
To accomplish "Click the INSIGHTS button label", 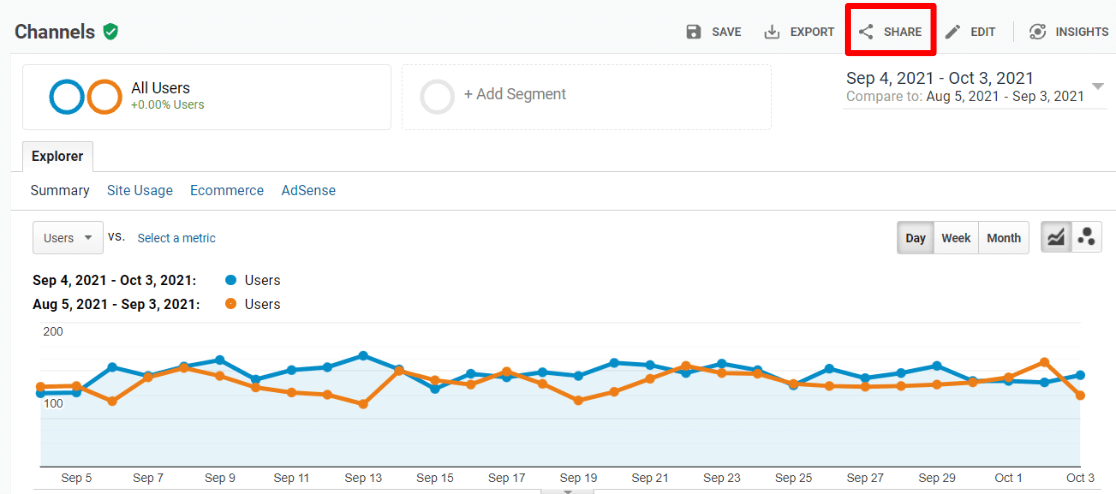I will point(1082,32).
